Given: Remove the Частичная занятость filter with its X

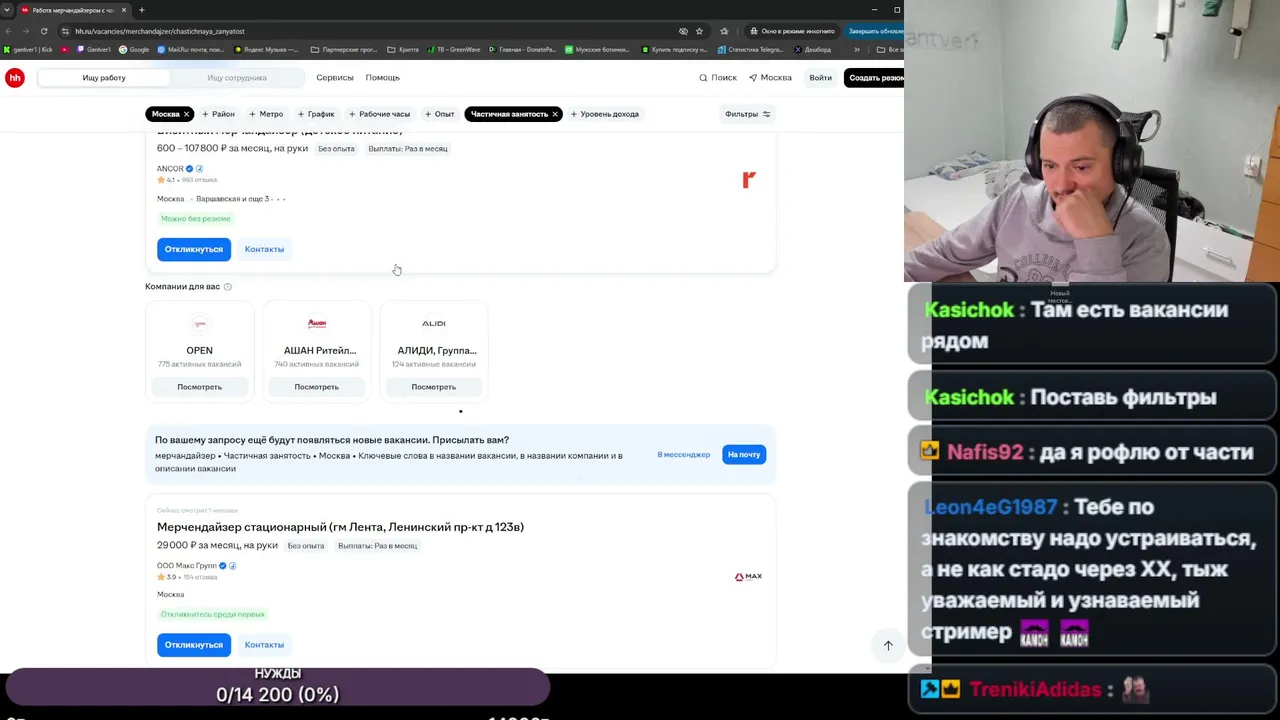Looking at the screenshot, I should (555, 114).
